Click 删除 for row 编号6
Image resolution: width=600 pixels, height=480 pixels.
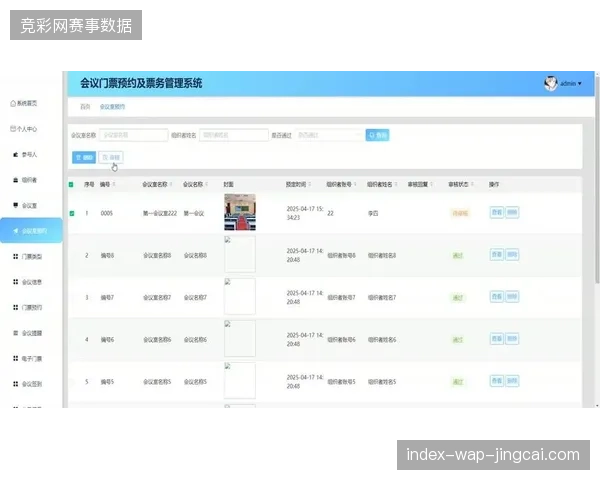click(x=512, y=339)
